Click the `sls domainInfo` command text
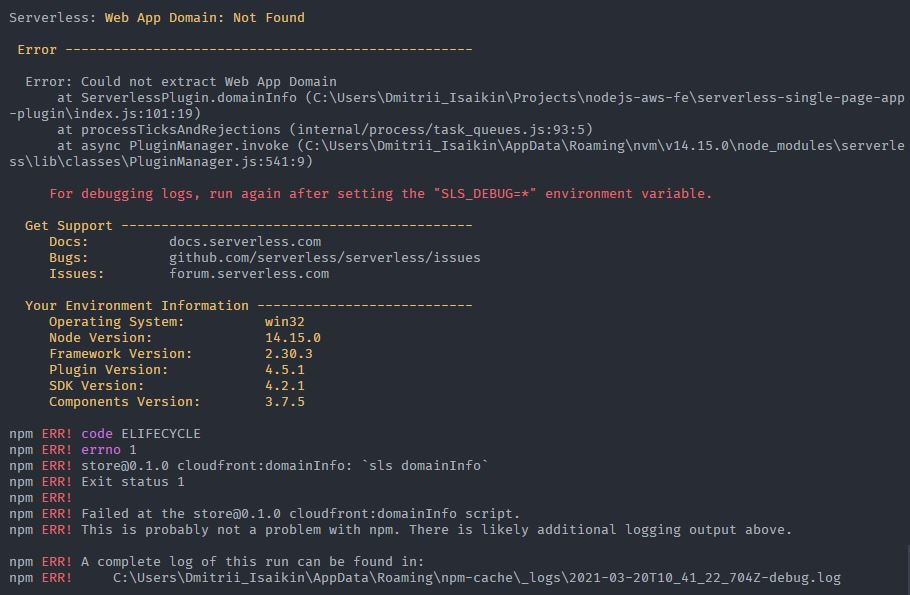This screenshot has height=595, width=910. point(429,466)
